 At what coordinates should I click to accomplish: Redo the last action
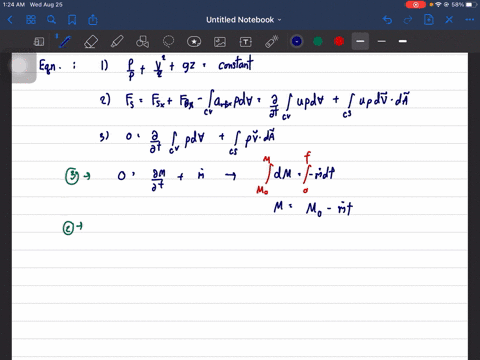408,20
